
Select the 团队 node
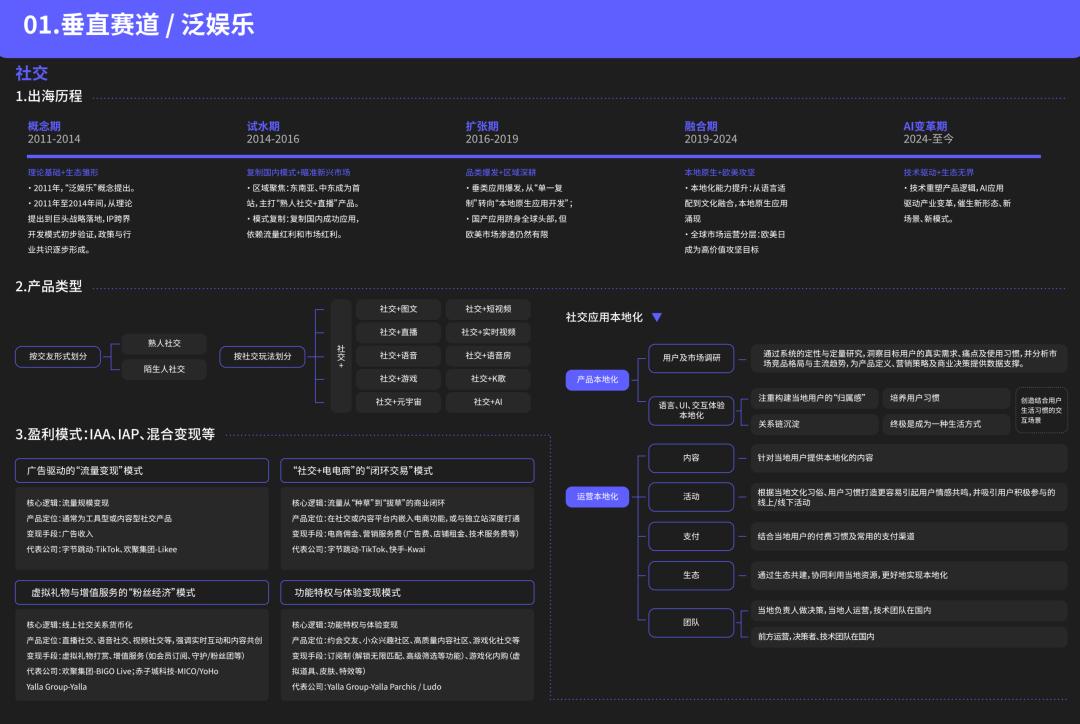691,622
